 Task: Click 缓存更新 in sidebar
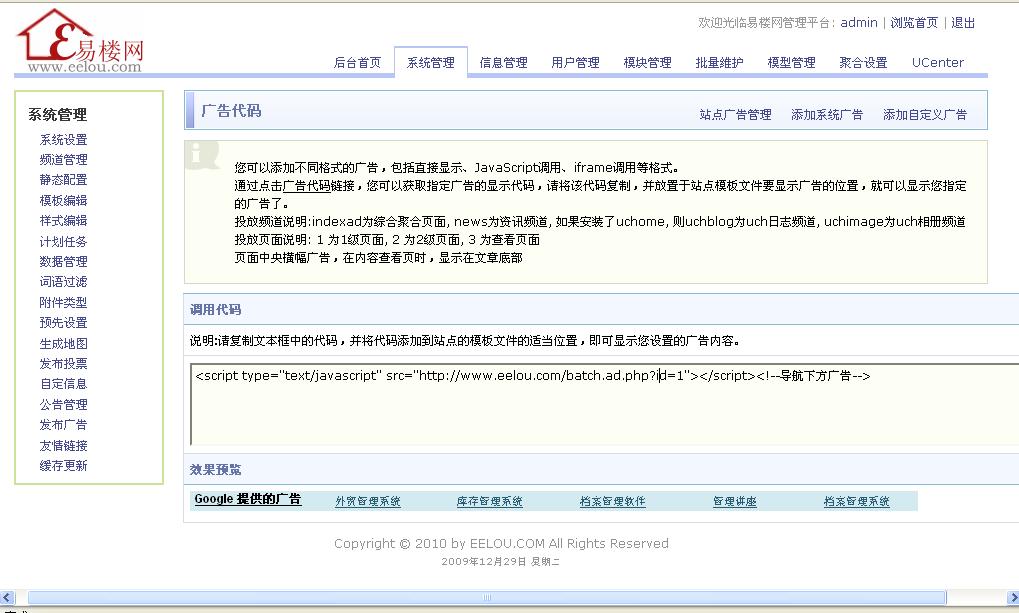[x=63, y=465]
